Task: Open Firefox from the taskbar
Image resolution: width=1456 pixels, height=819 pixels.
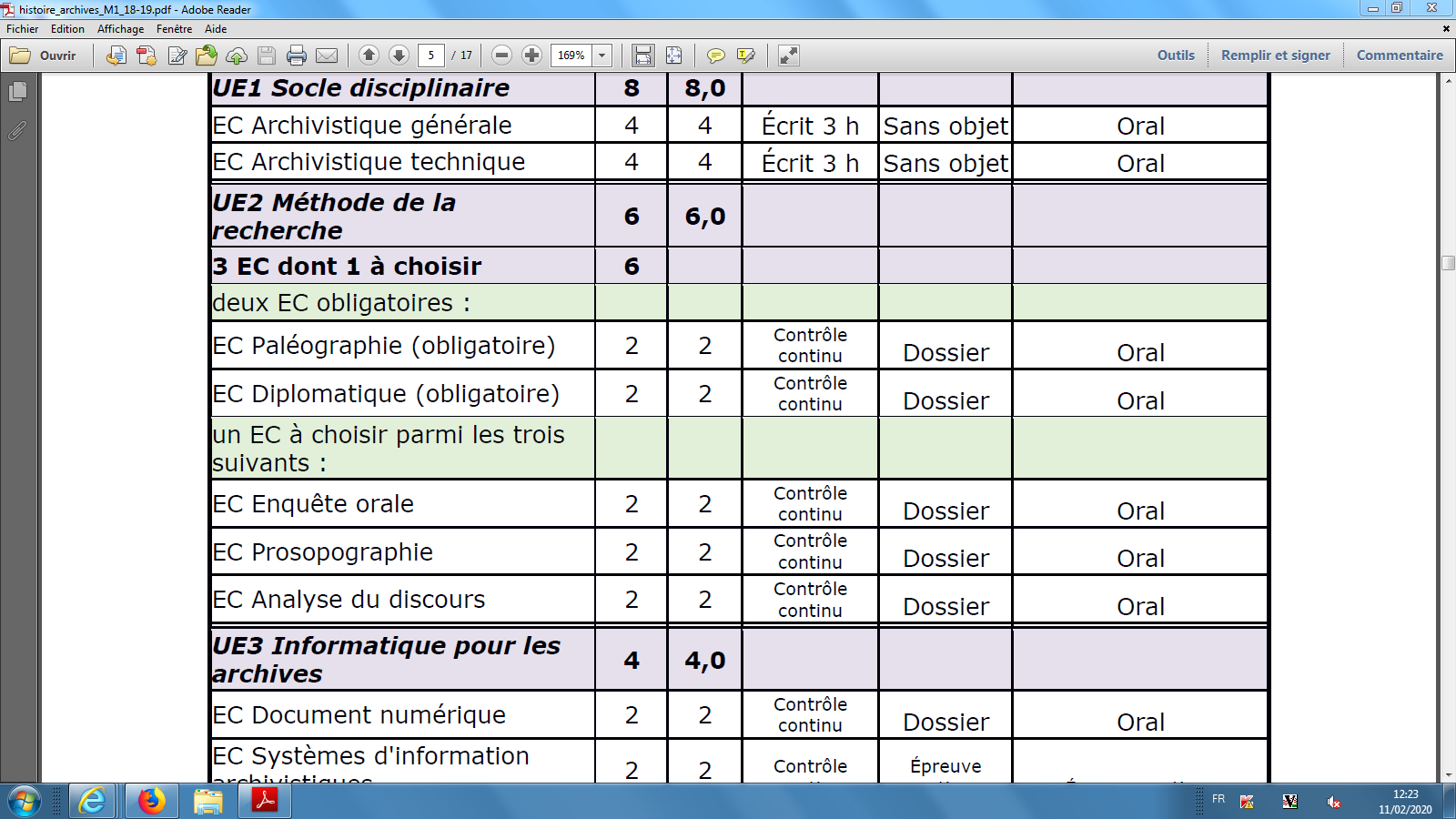Action: (x=151, y=801)
